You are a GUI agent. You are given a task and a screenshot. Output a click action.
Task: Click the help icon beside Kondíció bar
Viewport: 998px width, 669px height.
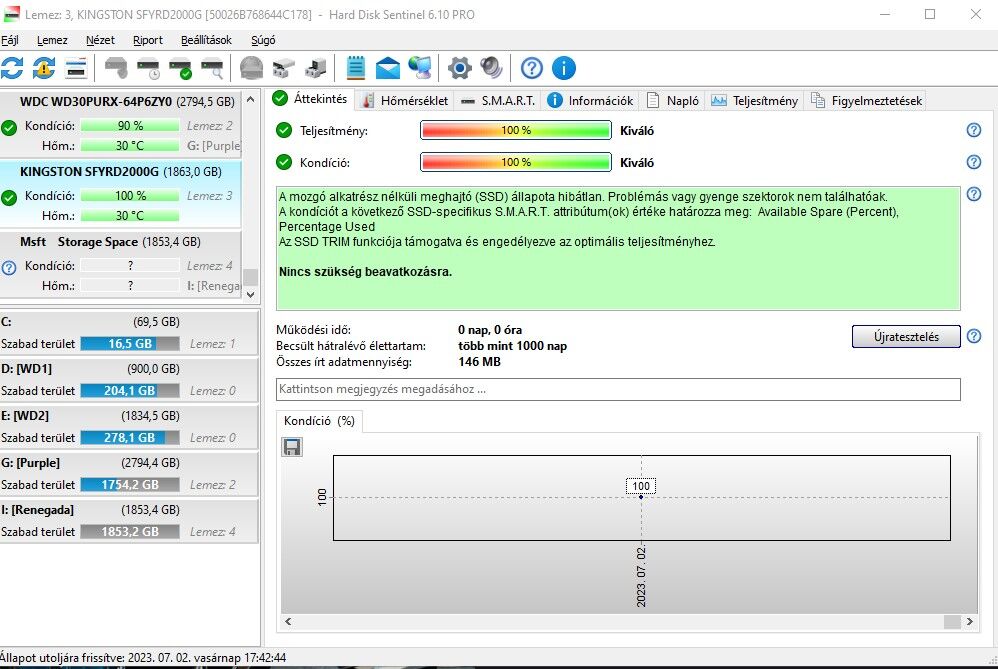(x=974, y=162)
